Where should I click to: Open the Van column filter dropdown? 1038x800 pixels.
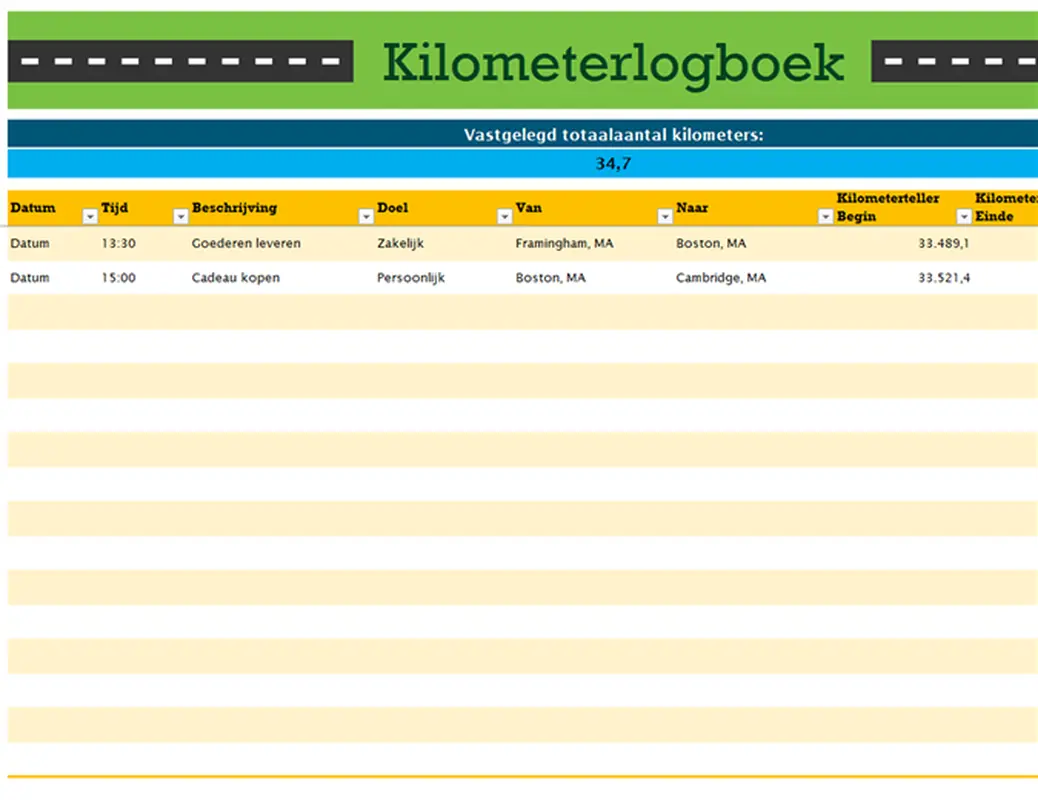coord(664,216)
